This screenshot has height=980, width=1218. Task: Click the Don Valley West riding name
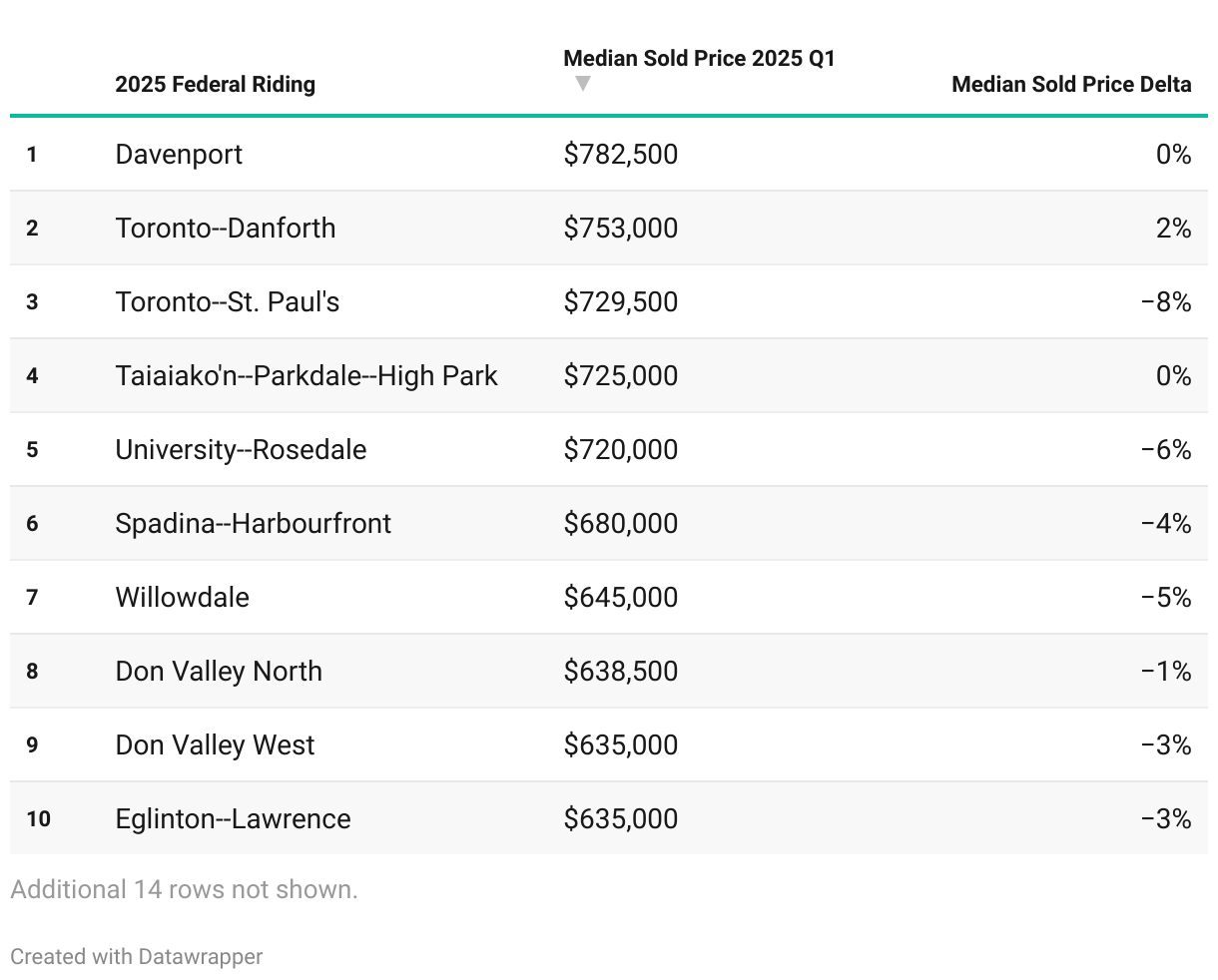[215, 744]
